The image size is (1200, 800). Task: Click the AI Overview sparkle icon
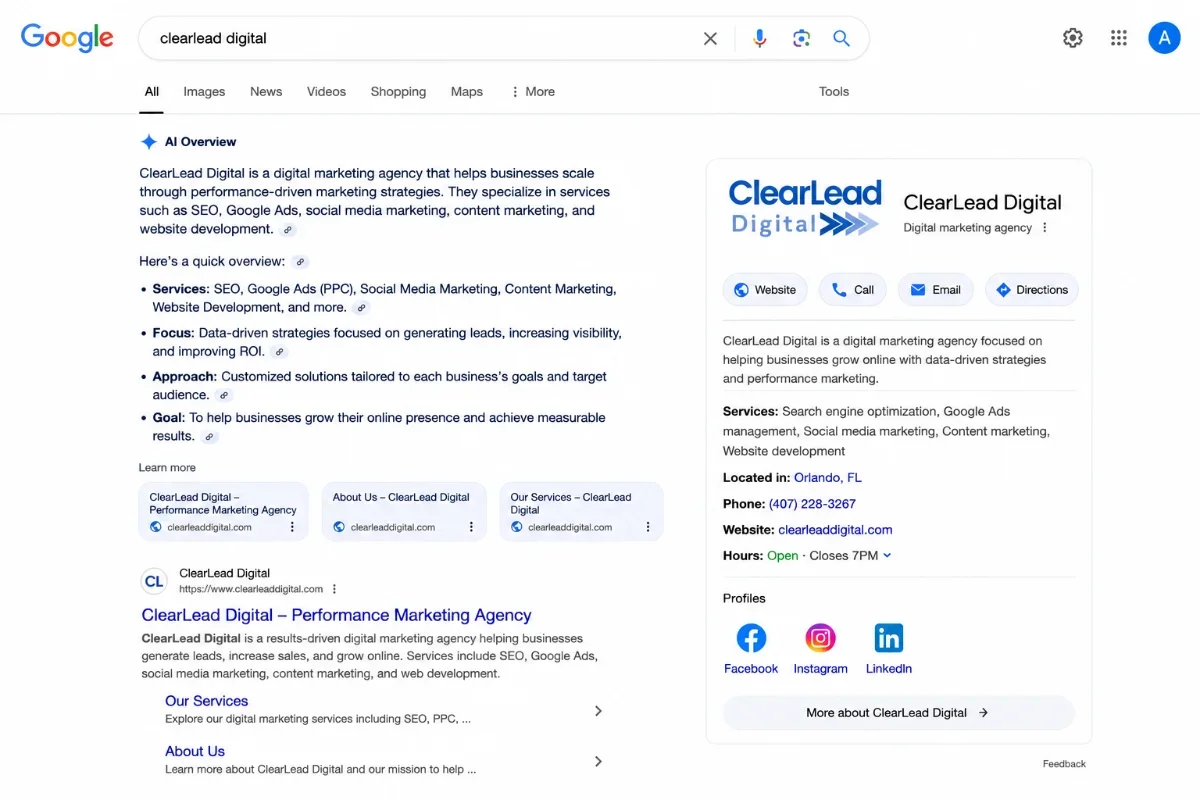click(149, 142)
